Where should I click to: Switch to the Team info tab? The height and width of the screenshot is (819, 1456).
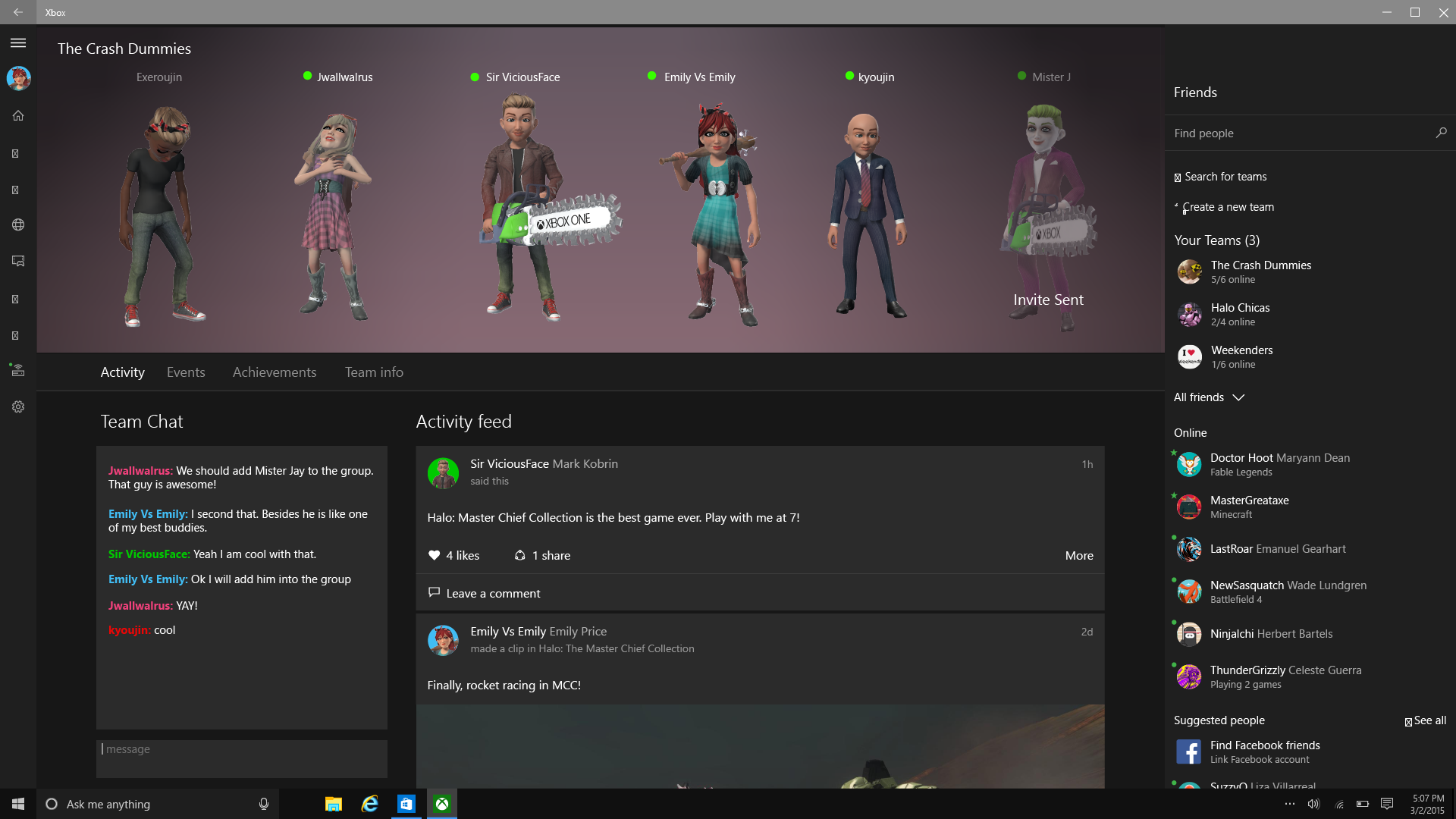pos(374,372)
